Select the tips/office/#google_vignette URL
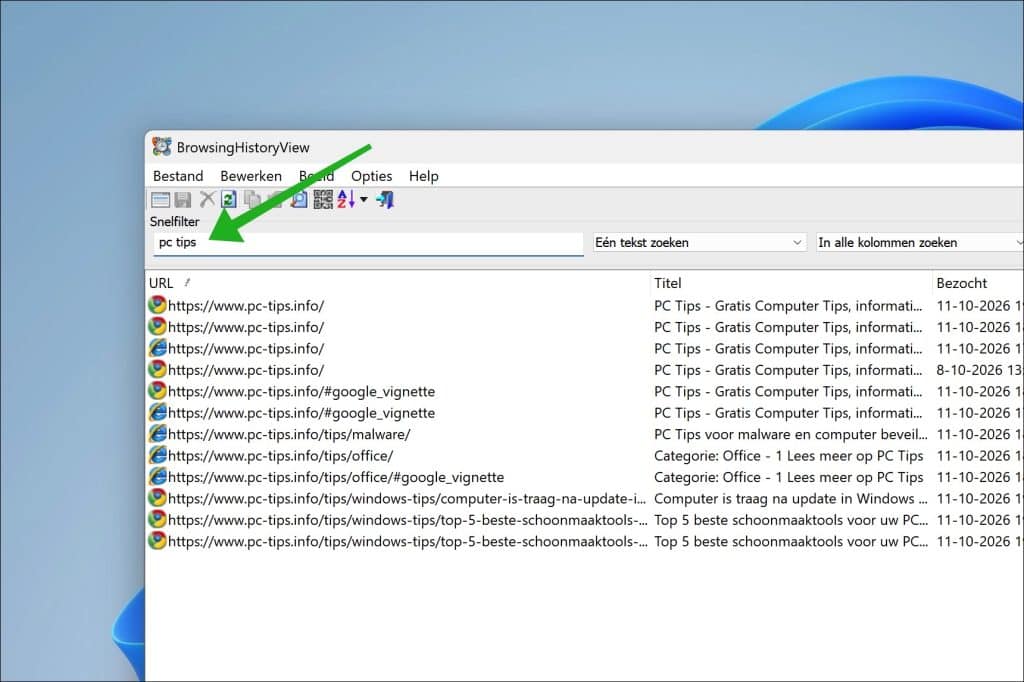Screen dimensions: 1024x682 (x=336, y=478)
